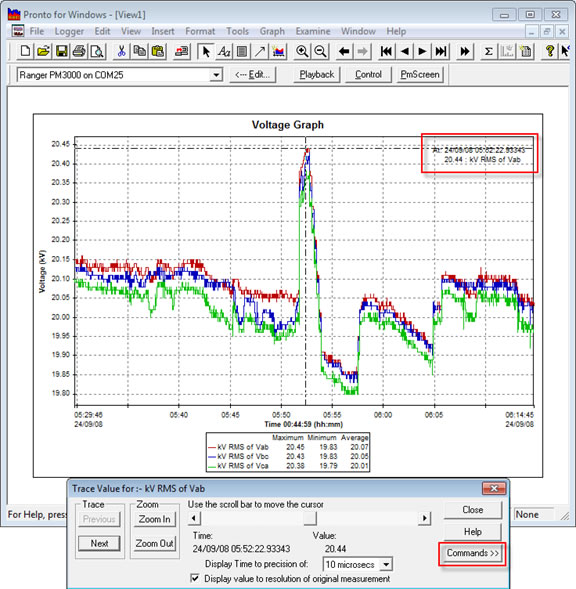The width and height of the screenshot is (576, 589).
Task: Select the arrow pointer tool
Action: (206, 51)
